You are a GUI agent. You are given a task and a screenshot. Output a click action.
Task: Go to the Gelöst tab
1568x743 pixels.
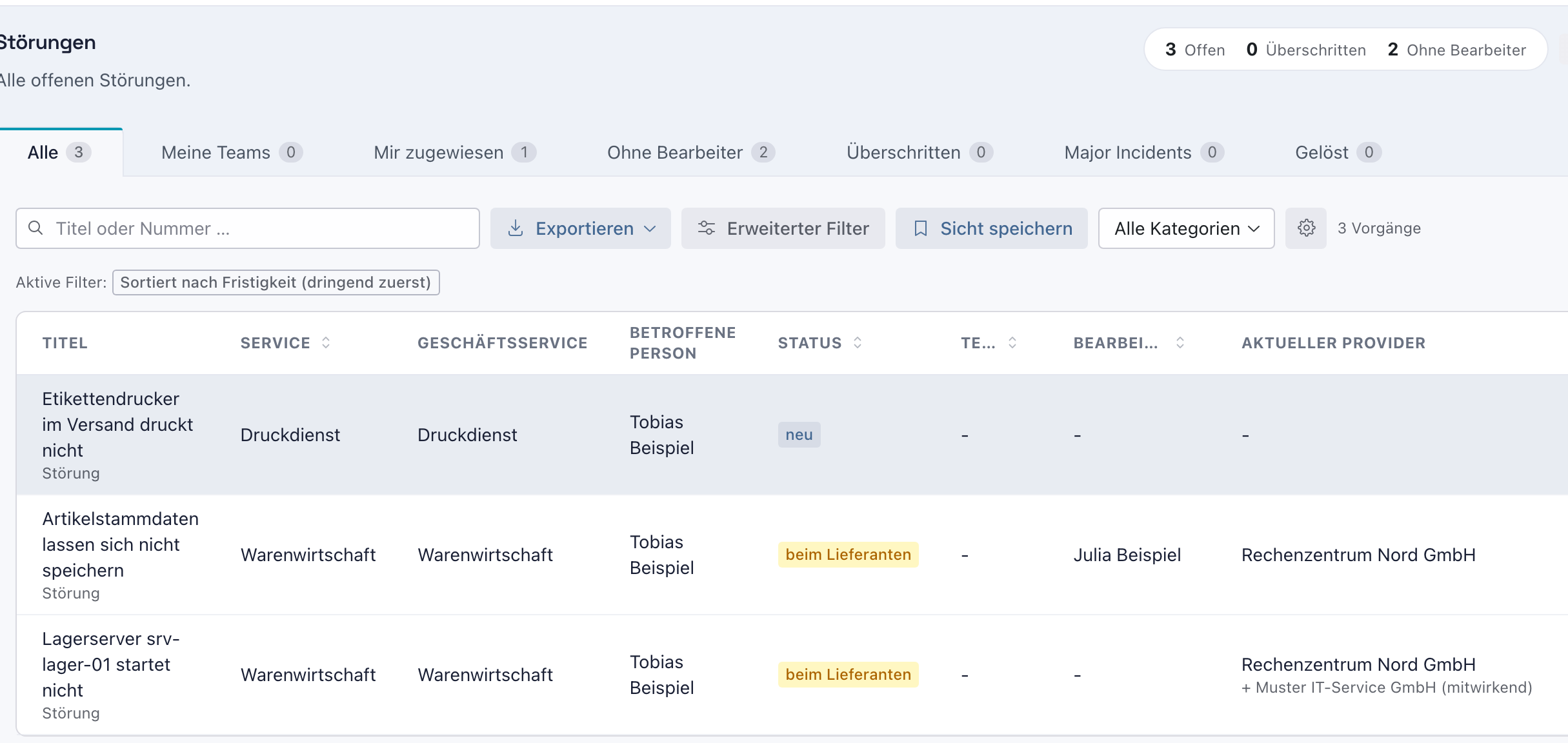pos(1338,152)
